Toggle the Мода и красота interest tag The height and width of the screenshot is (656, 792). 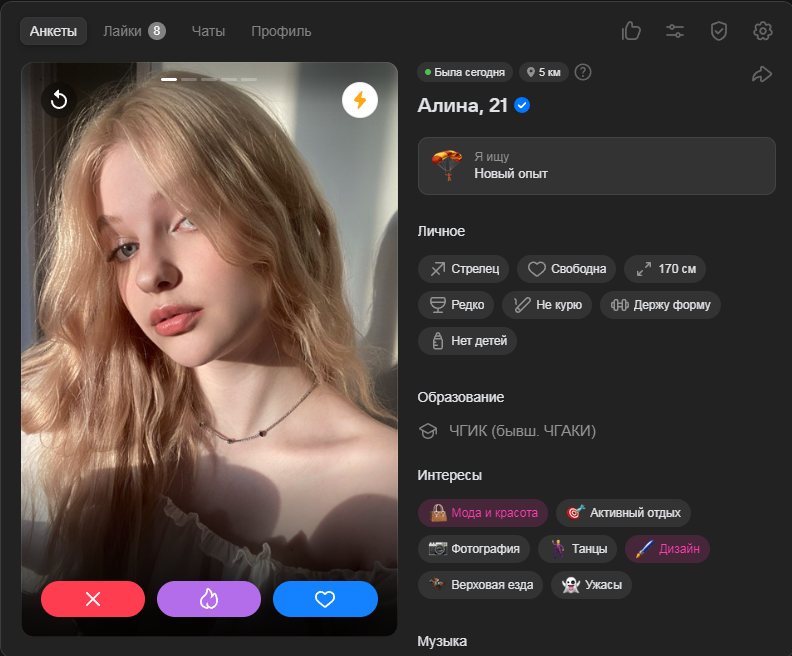pyautogui.click(x=483, y=513)
